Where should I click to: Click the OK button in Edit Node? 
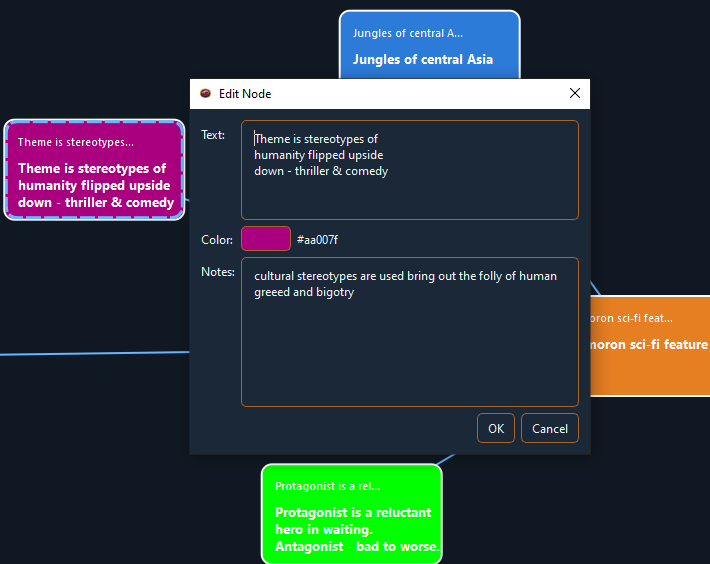tap(495, 428)
